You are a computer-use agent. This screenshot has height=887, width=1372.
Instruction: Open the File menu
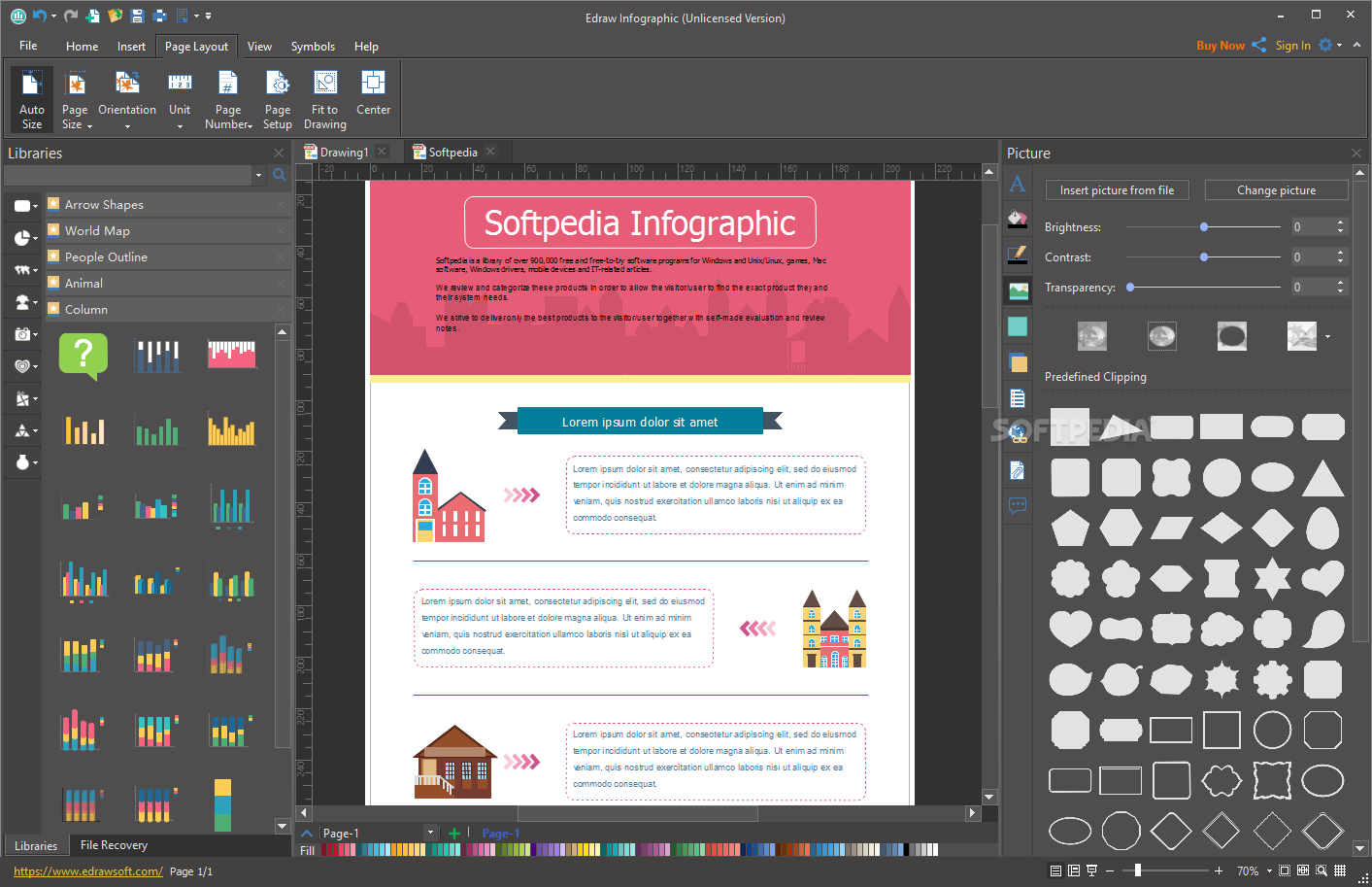point(28,46)
